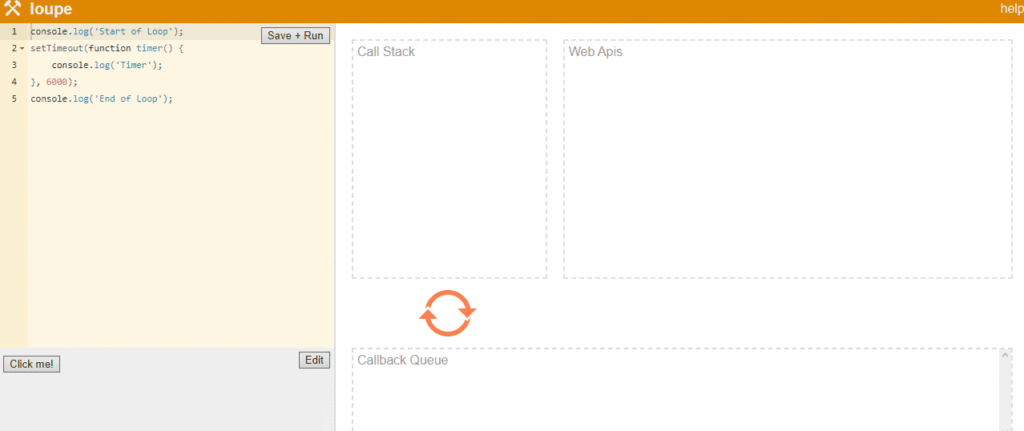
Task: Place cursor in 'End of Loop' code line
Action: coord(101,99)
